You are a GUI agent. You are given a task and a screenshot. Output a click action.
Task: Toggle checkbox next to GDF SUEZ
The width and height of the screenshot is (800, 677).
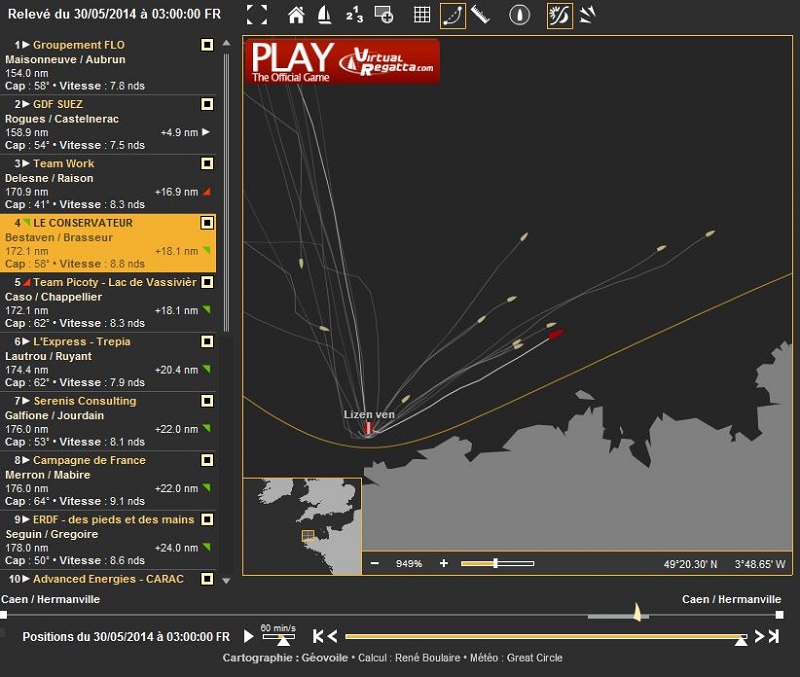point(207,104)
